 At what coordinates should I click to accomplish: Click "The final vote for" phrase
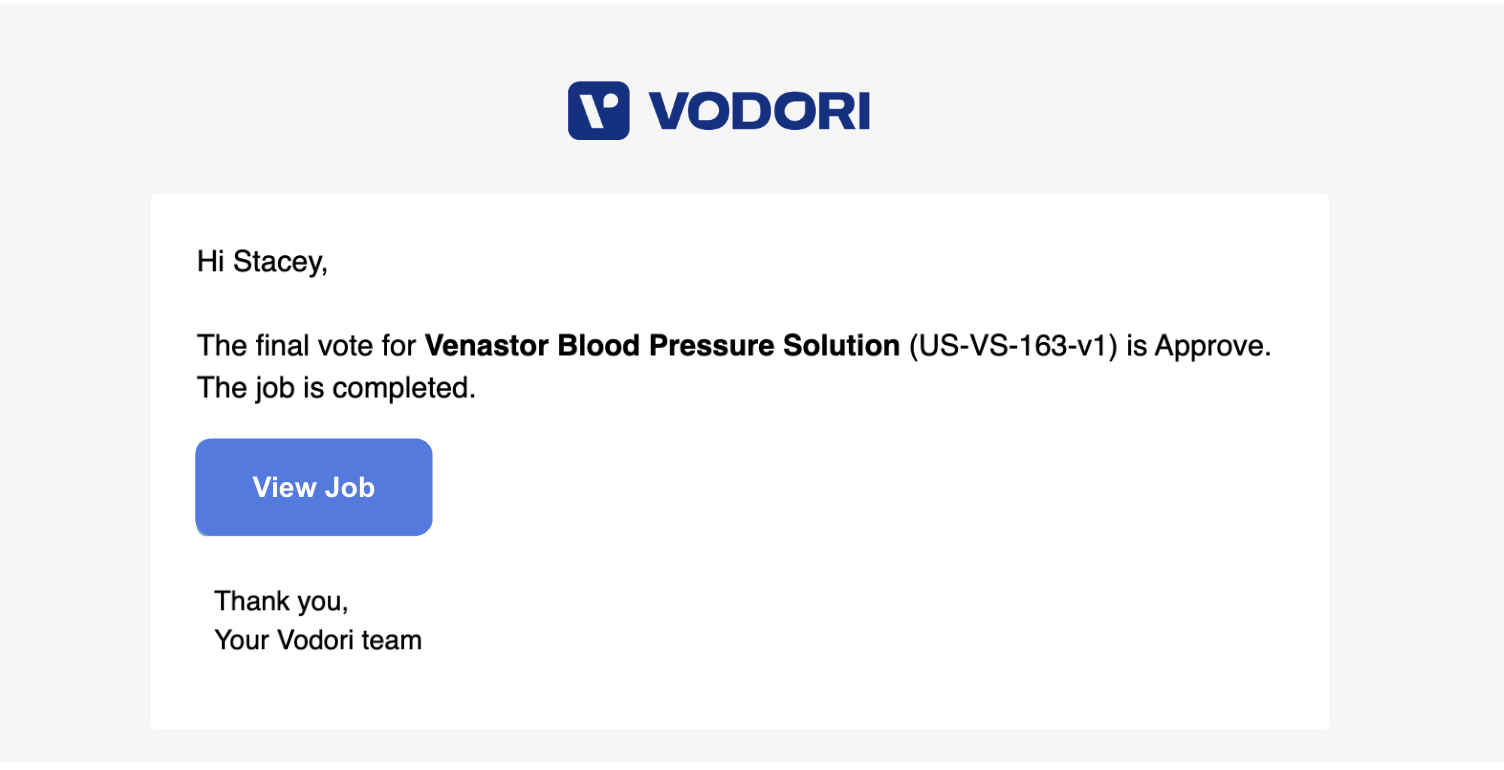click(x=307, y=346)
